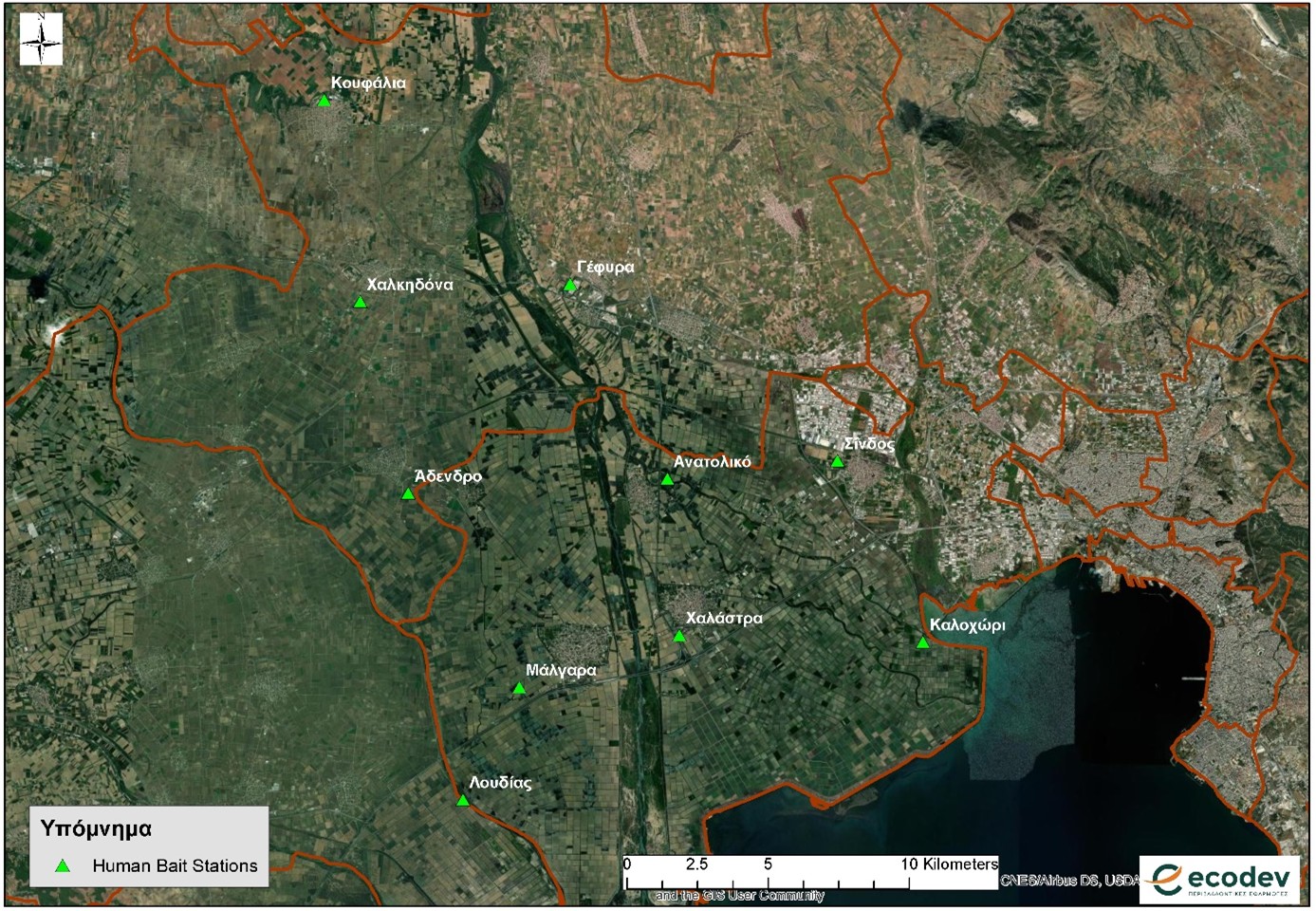Click the 10 Kilometers scale bar label
This screenshot has width=1316, height=911.
pos(949,864)
